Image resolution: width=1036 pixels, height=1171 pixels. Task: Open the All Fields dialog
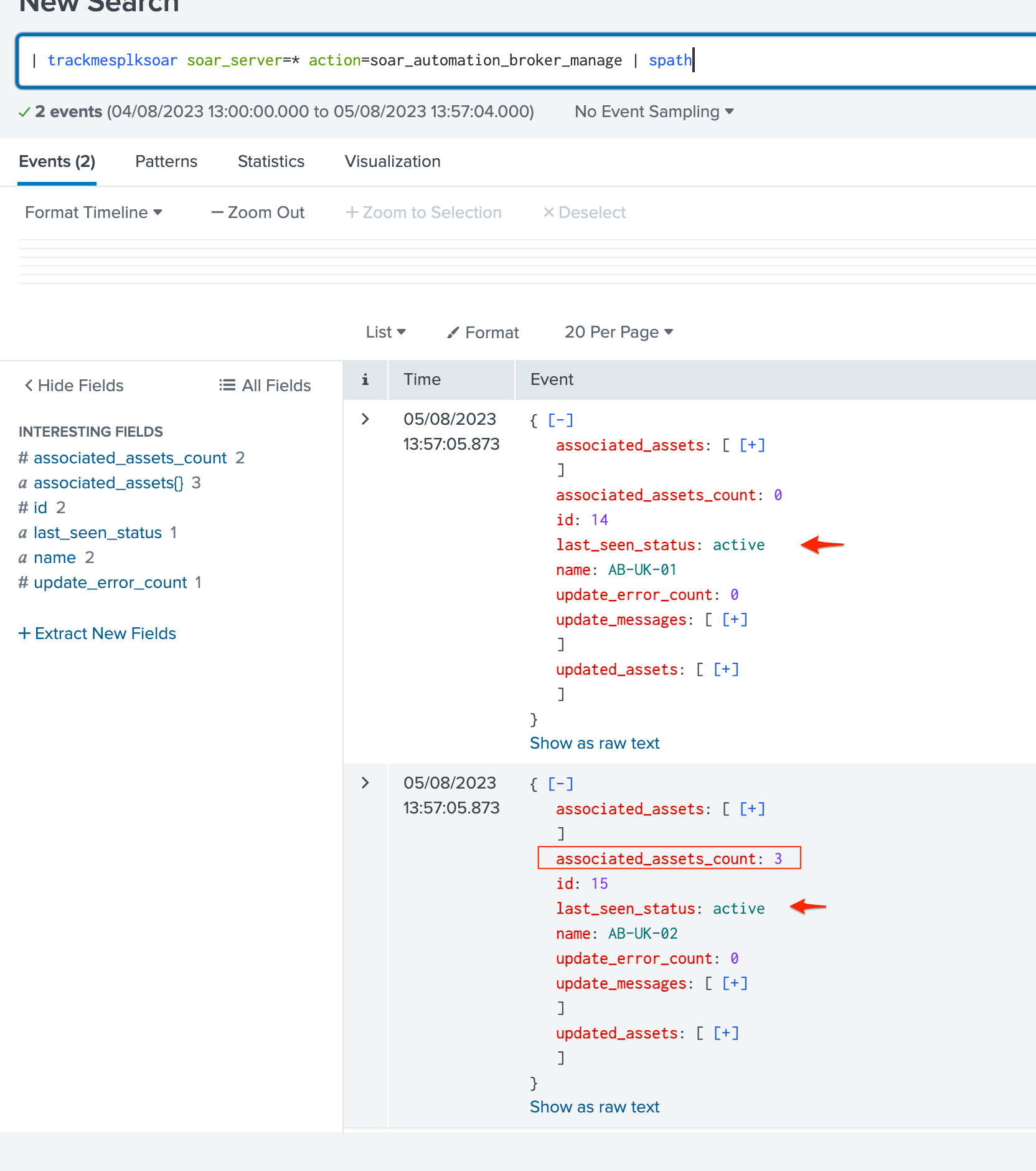(x=265, y=386)
